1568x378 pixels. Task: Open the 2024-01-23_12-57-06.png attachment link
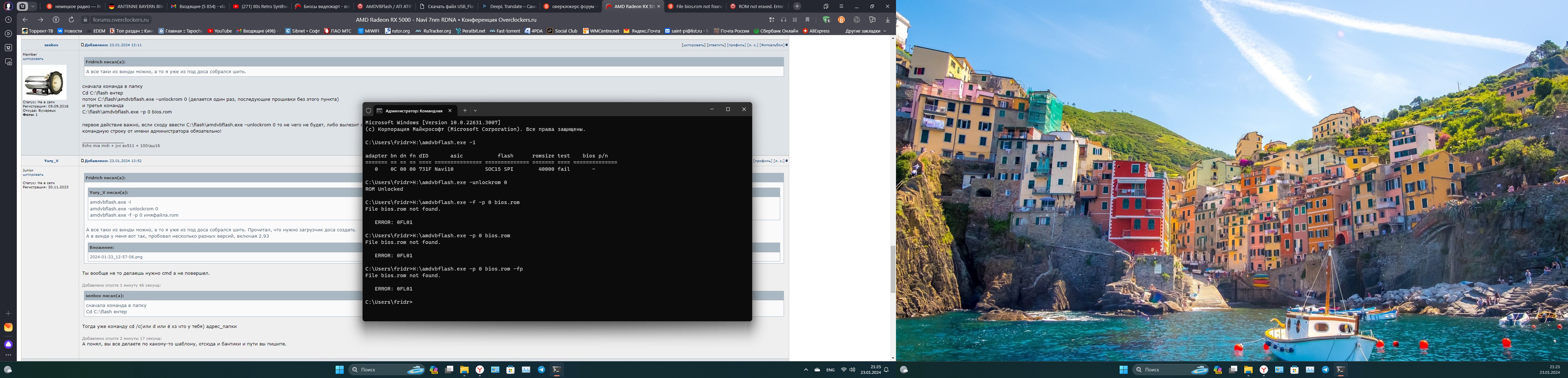coord(116,257)
